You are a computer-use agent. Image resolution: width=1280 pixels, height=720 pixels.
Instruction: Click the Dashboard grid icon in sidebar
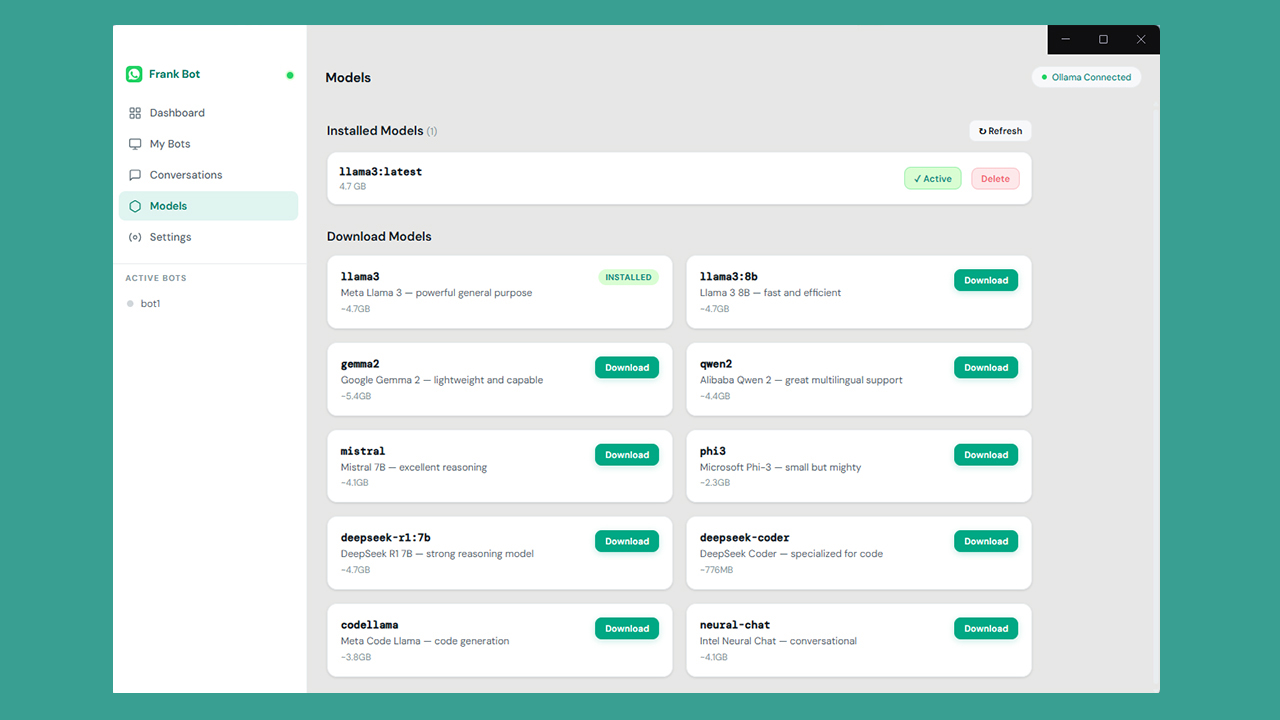pos(135,113)
